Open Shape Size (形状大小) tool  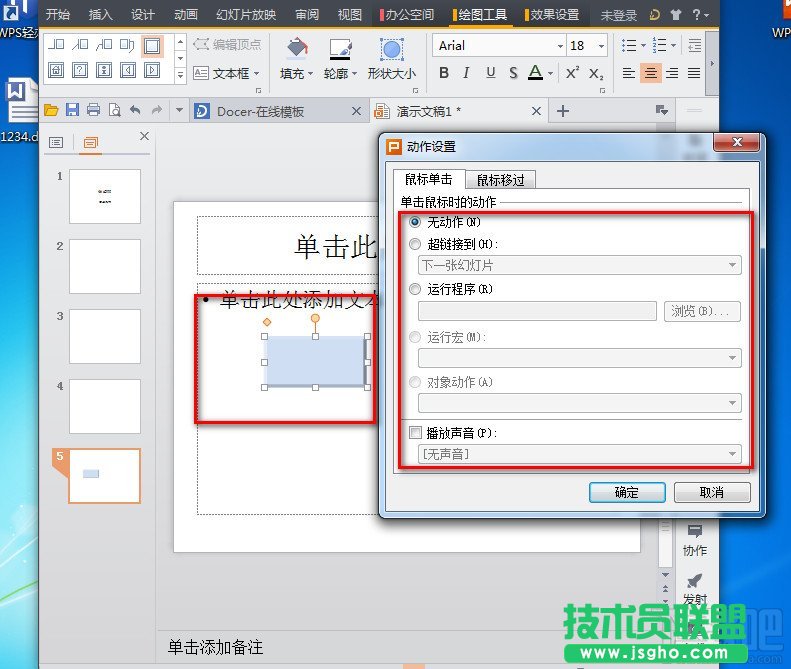click(x=391, y=50)
